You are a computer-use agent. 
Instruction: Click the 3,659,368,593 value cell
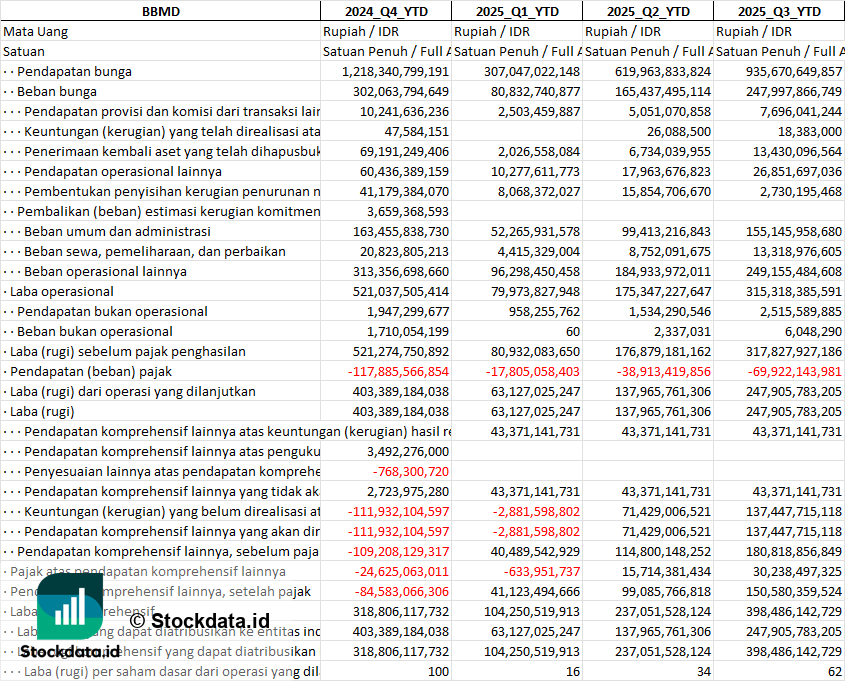(403, 211)
